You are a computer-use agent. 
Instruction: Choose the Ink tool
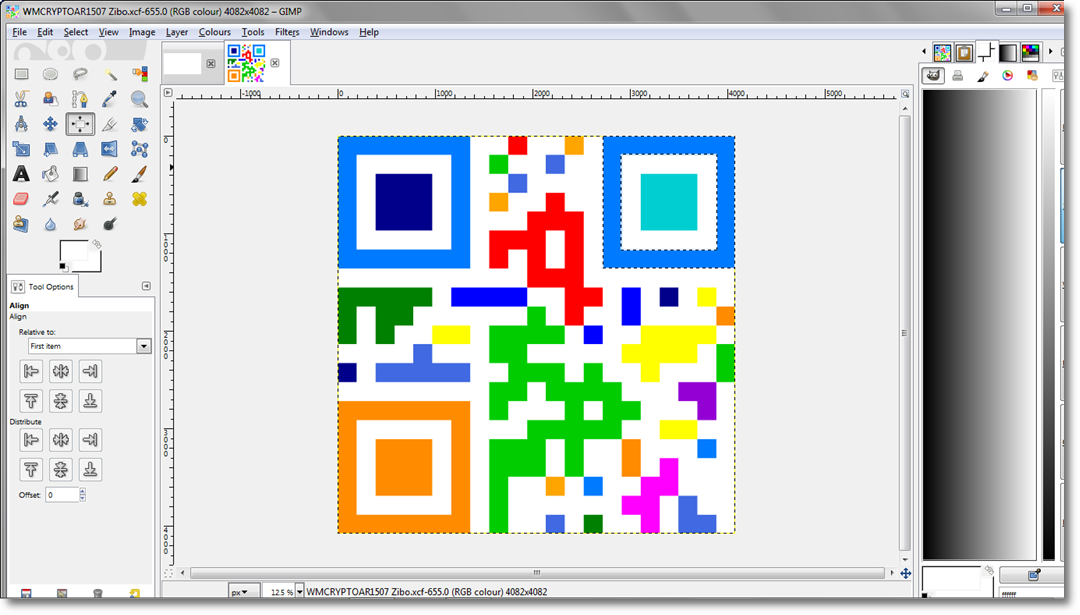click(80, 199)
